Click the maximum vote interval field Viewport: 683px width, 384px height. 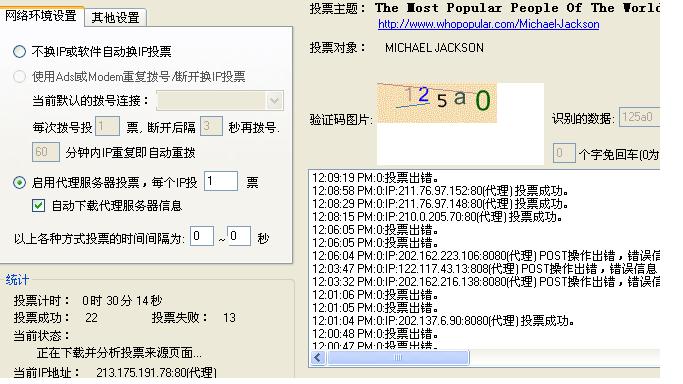(x=239, y=236)
